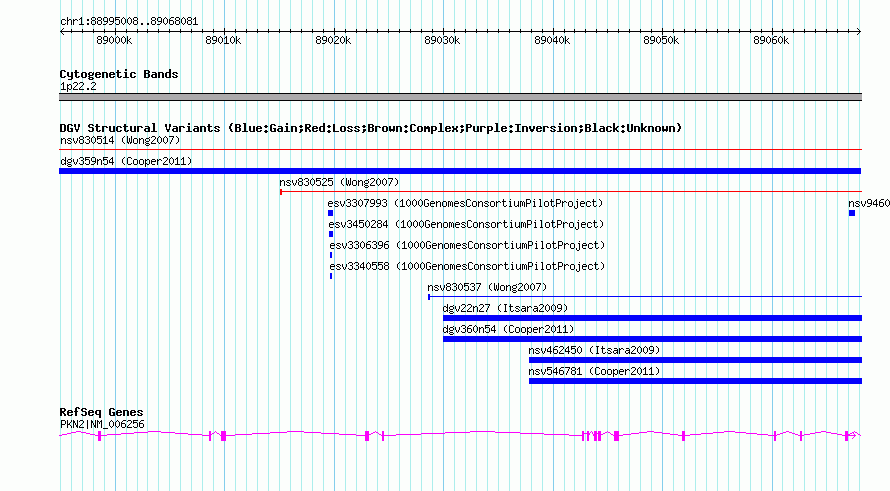The height and width of the screenshot is (491, 890).
Task: Open the nsv546781 (Cooper2011) variant bar
Action: click(695, 381)
